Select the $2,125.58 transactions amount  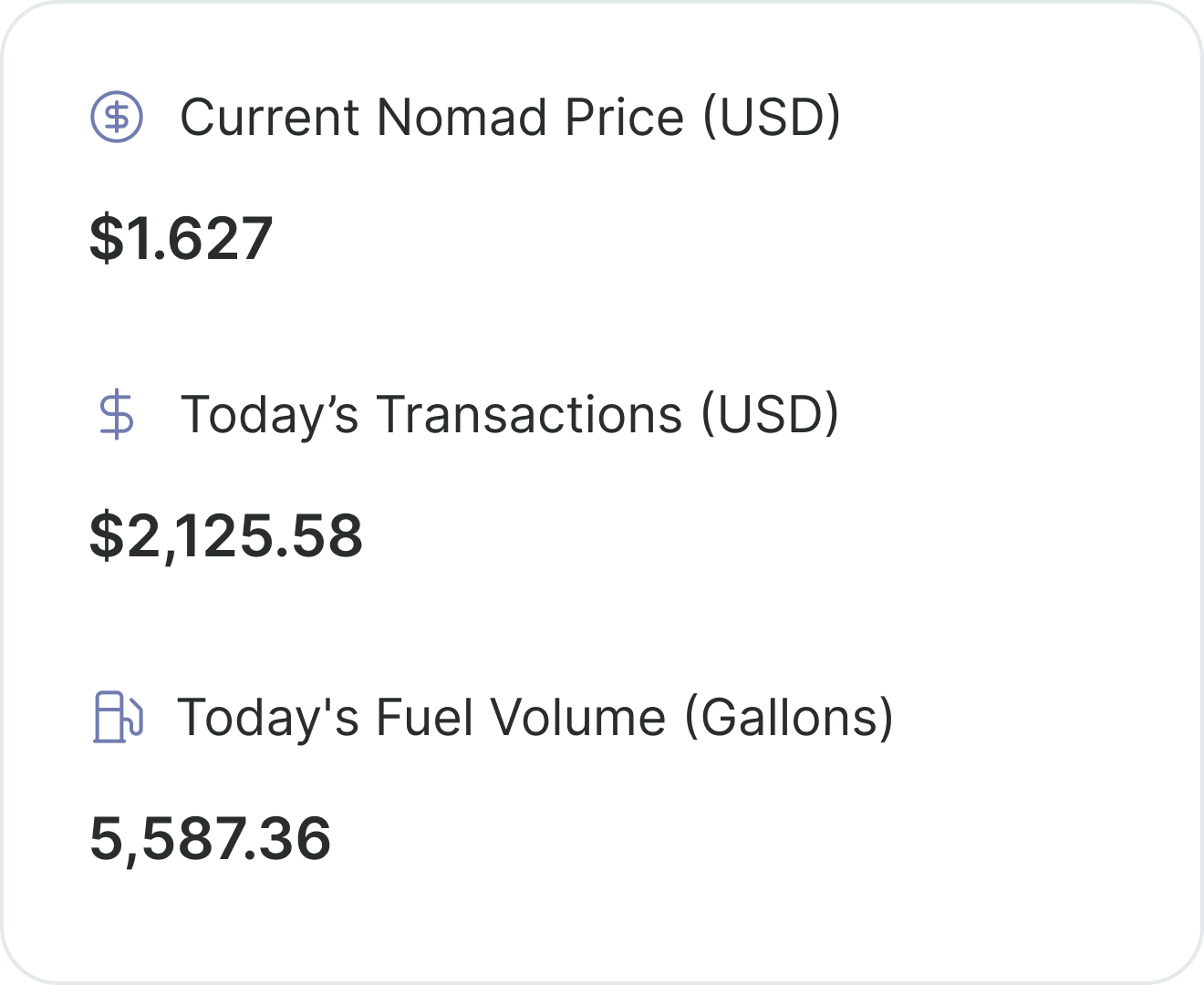(x=226, y=534)
